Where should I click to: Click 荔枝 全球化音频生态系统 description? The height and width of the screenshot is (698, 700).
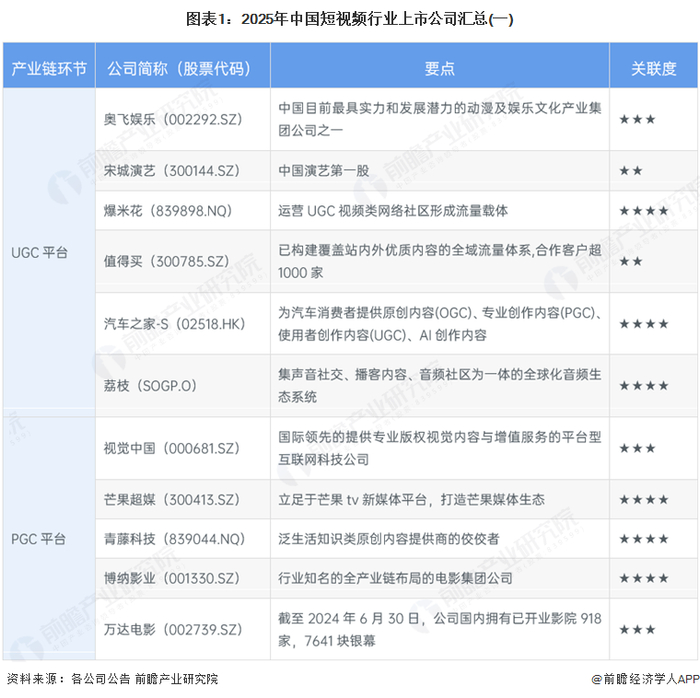click(440, 385)
